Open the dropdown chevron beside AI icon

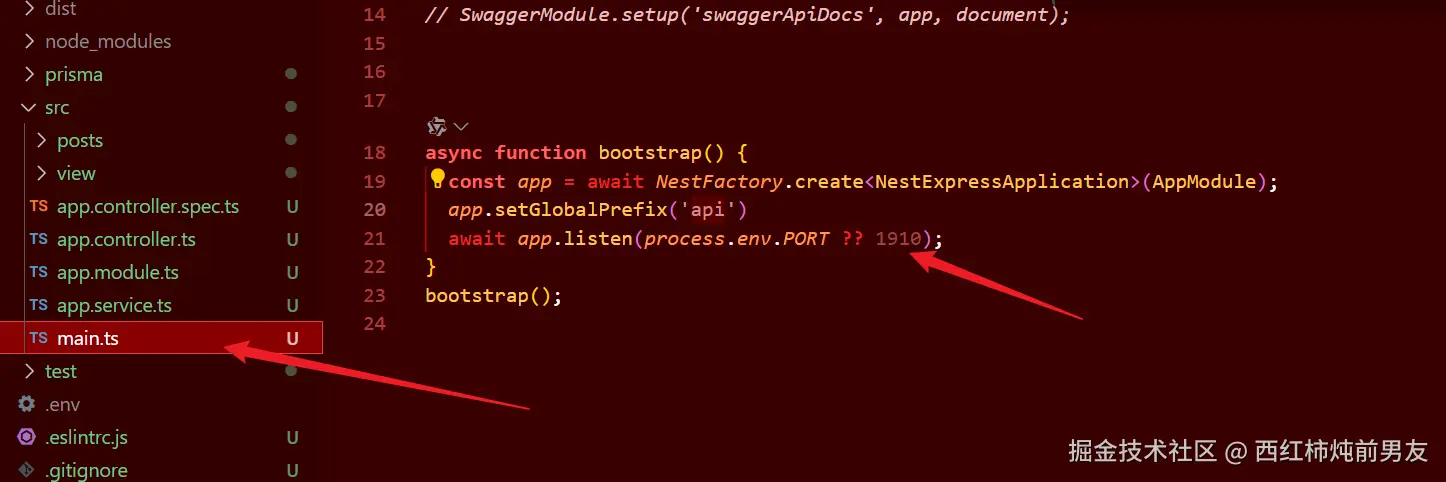[461, 127]
